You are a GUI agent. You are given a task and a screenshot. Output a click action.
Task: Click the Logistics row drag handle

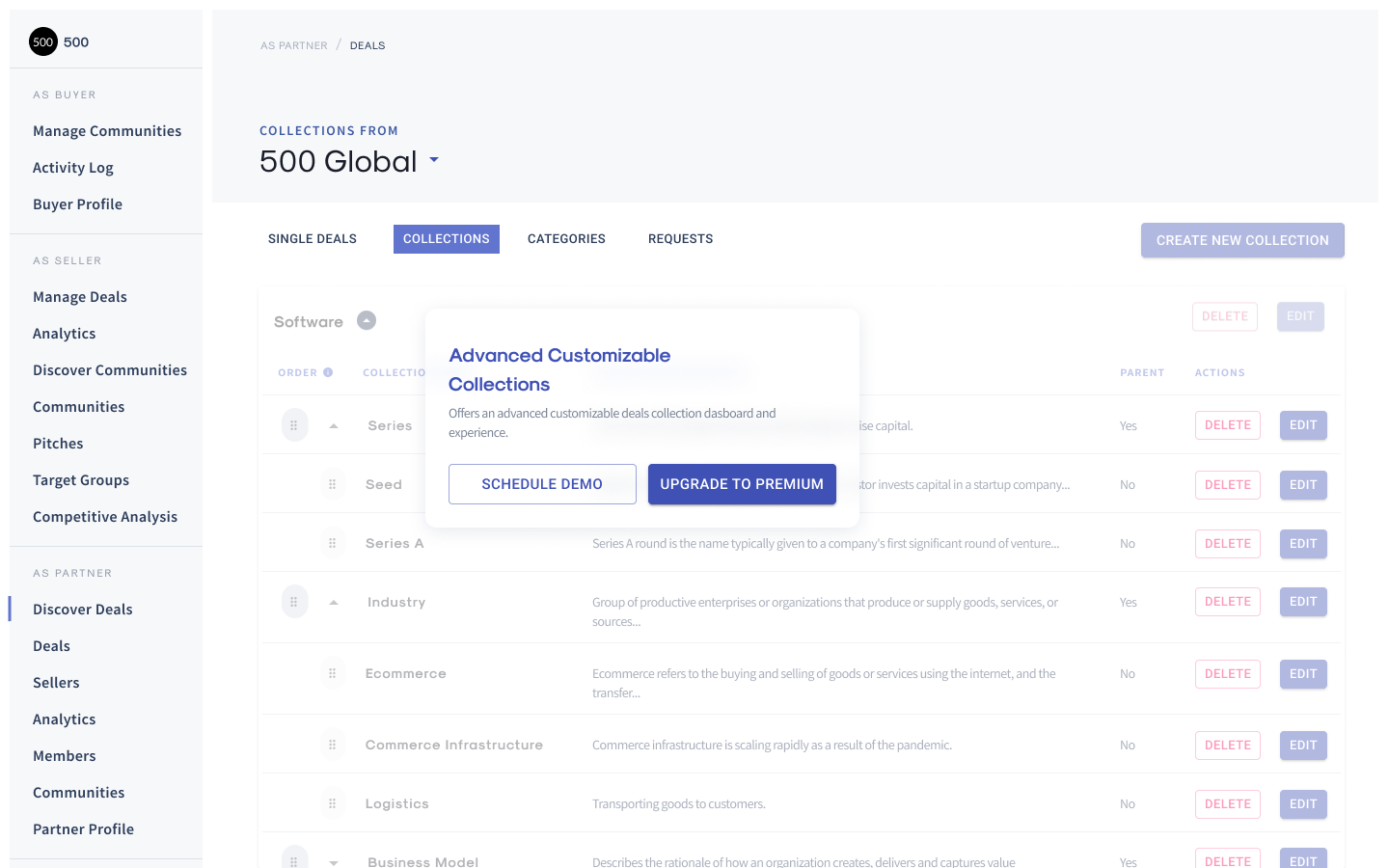(332, 803)
